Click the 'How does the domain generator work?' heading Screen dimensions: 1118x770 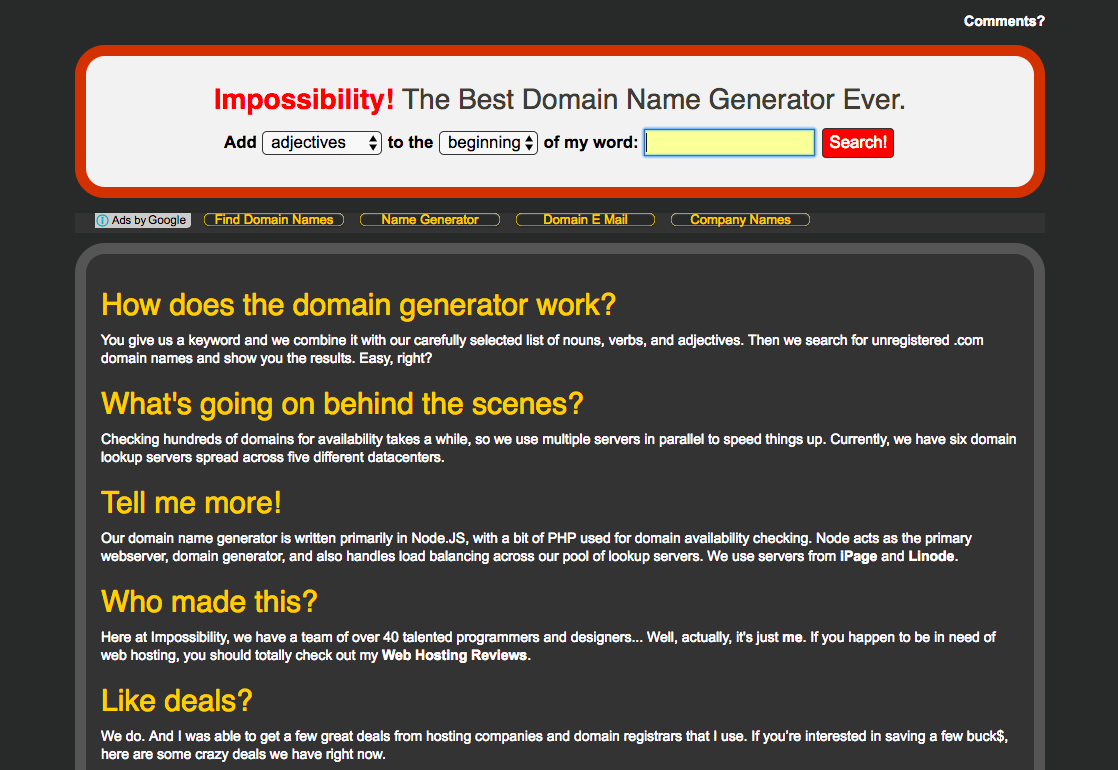(359, 304)
